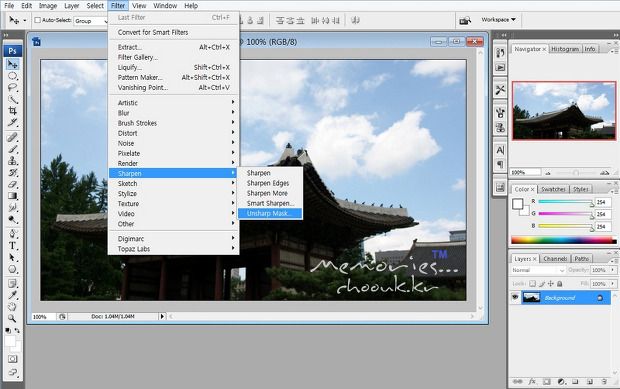Select the Hand tool

13,306
